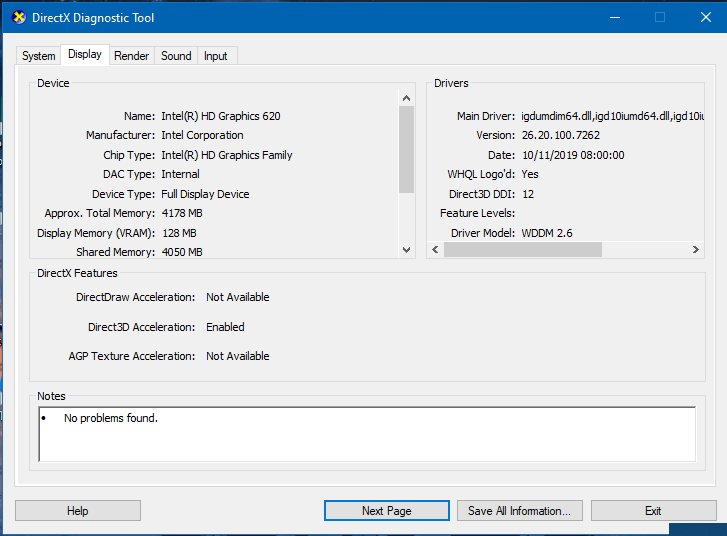Click the Device panel vertical scrollbar thumb
727x536 pixels.
coord(407,149)
